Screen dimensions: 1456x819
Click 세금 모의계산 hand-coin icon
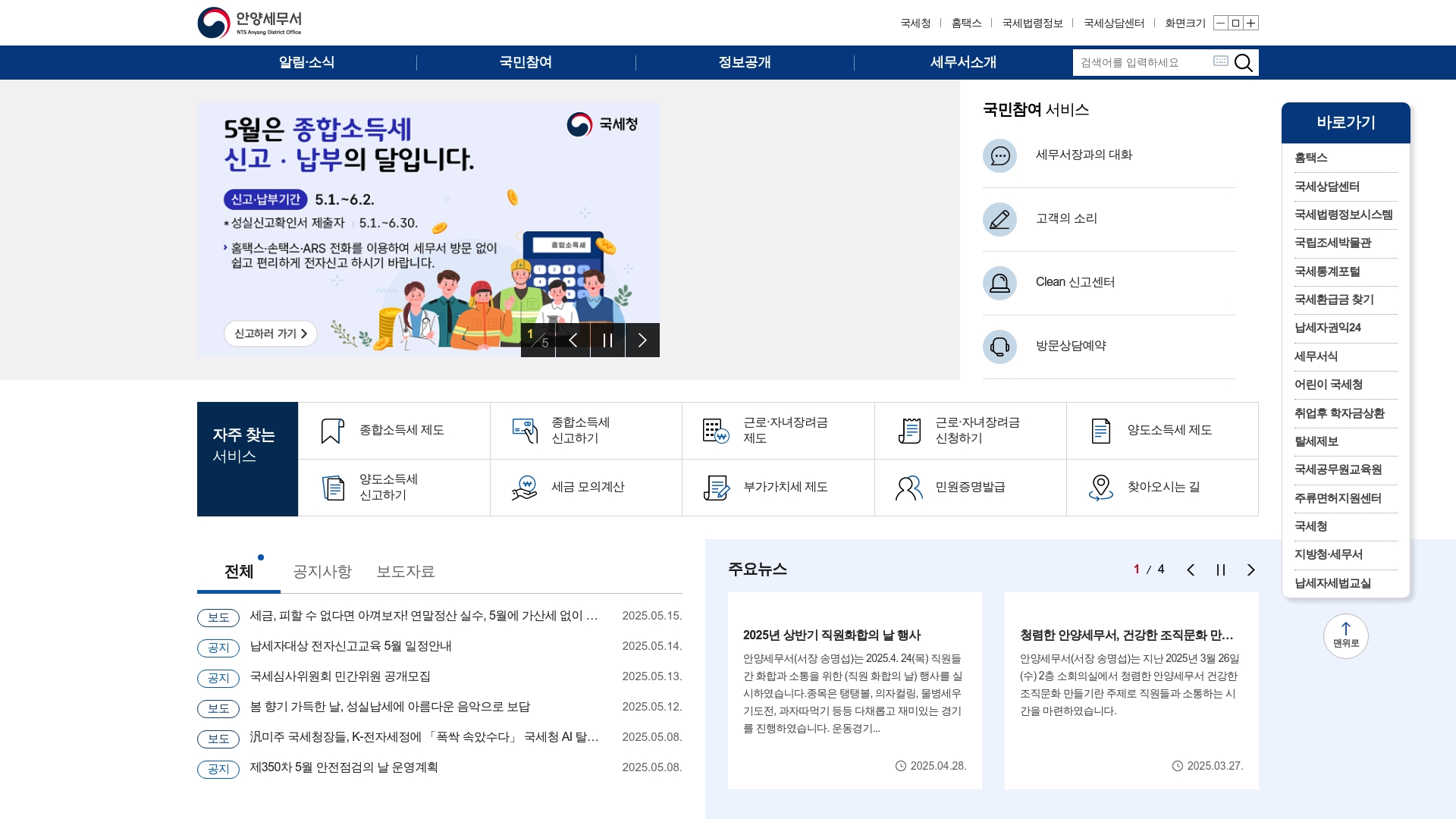525,488
